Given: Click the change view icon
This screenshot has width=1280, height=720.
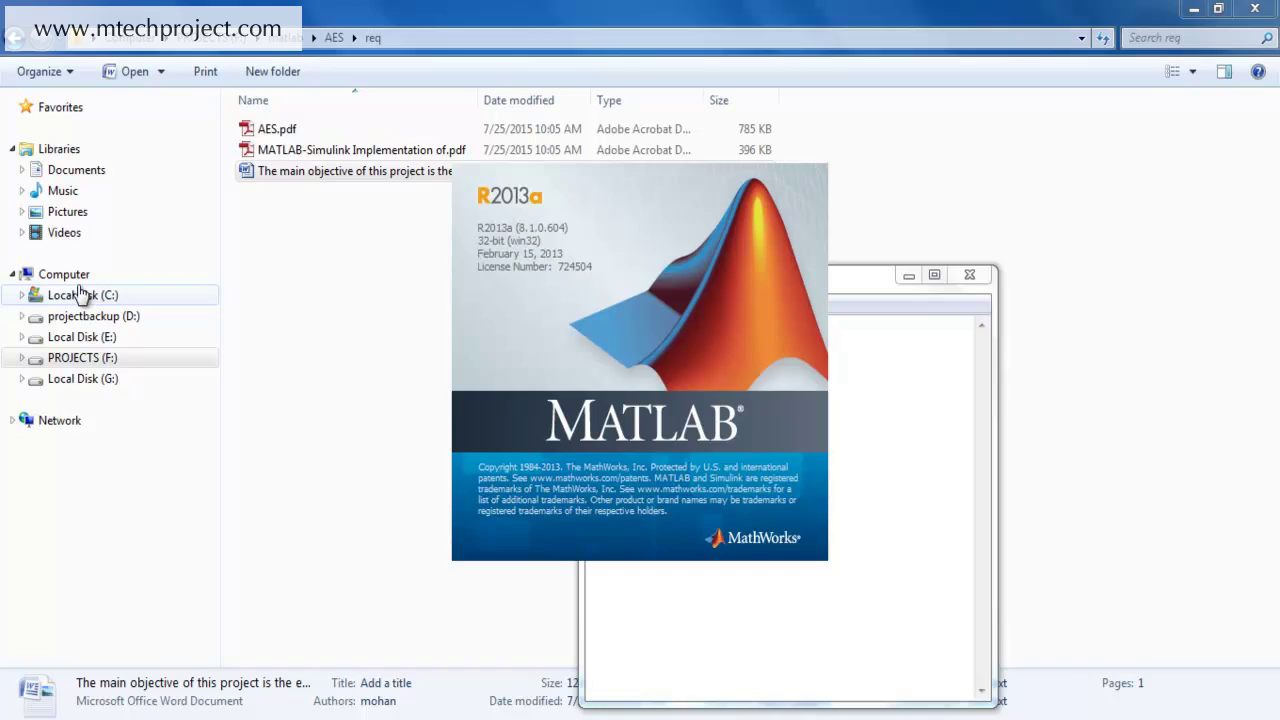Looking at the screenshot, I should point(1173,72).
